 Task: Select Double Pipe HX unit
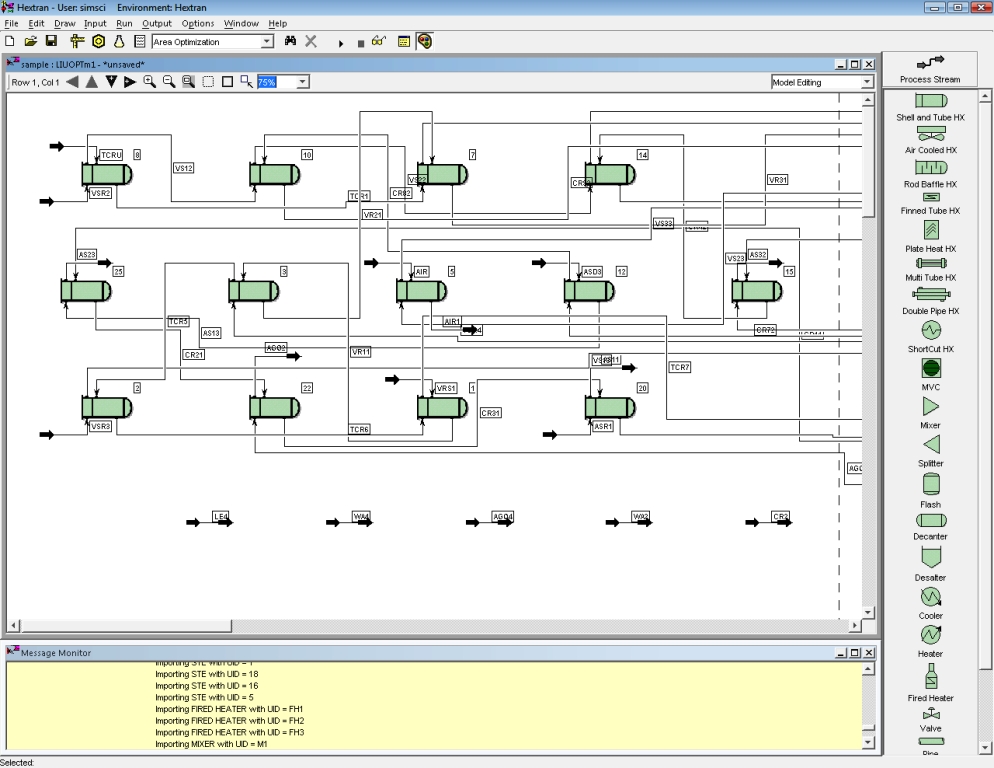pyautogui.click(x=931, y=294)
